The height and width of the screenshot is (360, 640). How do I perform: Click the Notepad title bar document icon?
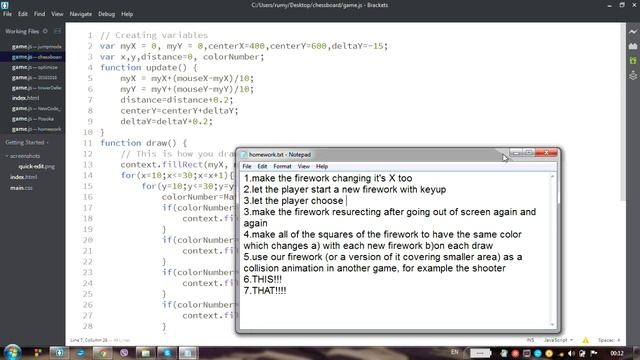click(x=244, y=154)
